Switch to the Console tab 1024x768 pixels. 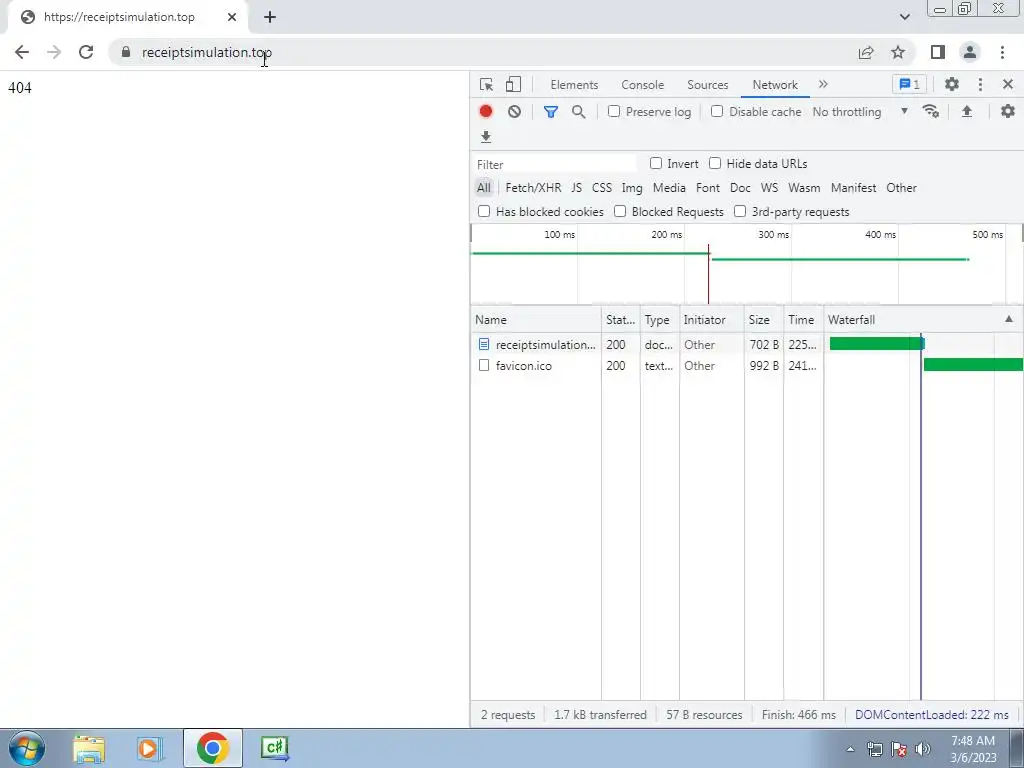[x=643, y=85]
